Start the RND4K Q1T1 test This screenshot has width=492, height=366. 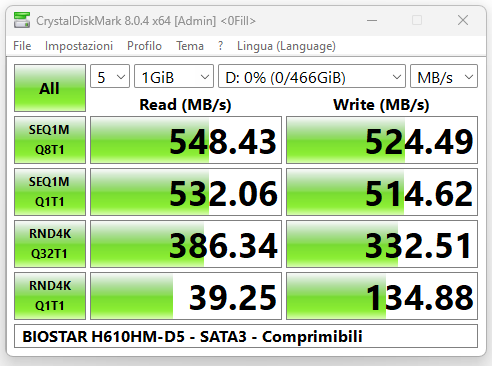pyautogui.click(x=50, y=296)
